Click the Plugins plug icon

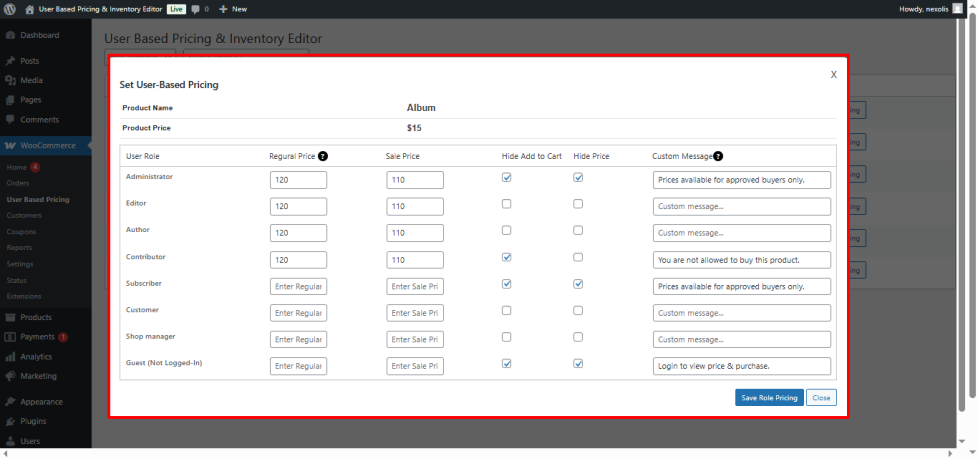pyautogui.click(x=10, y=422)
